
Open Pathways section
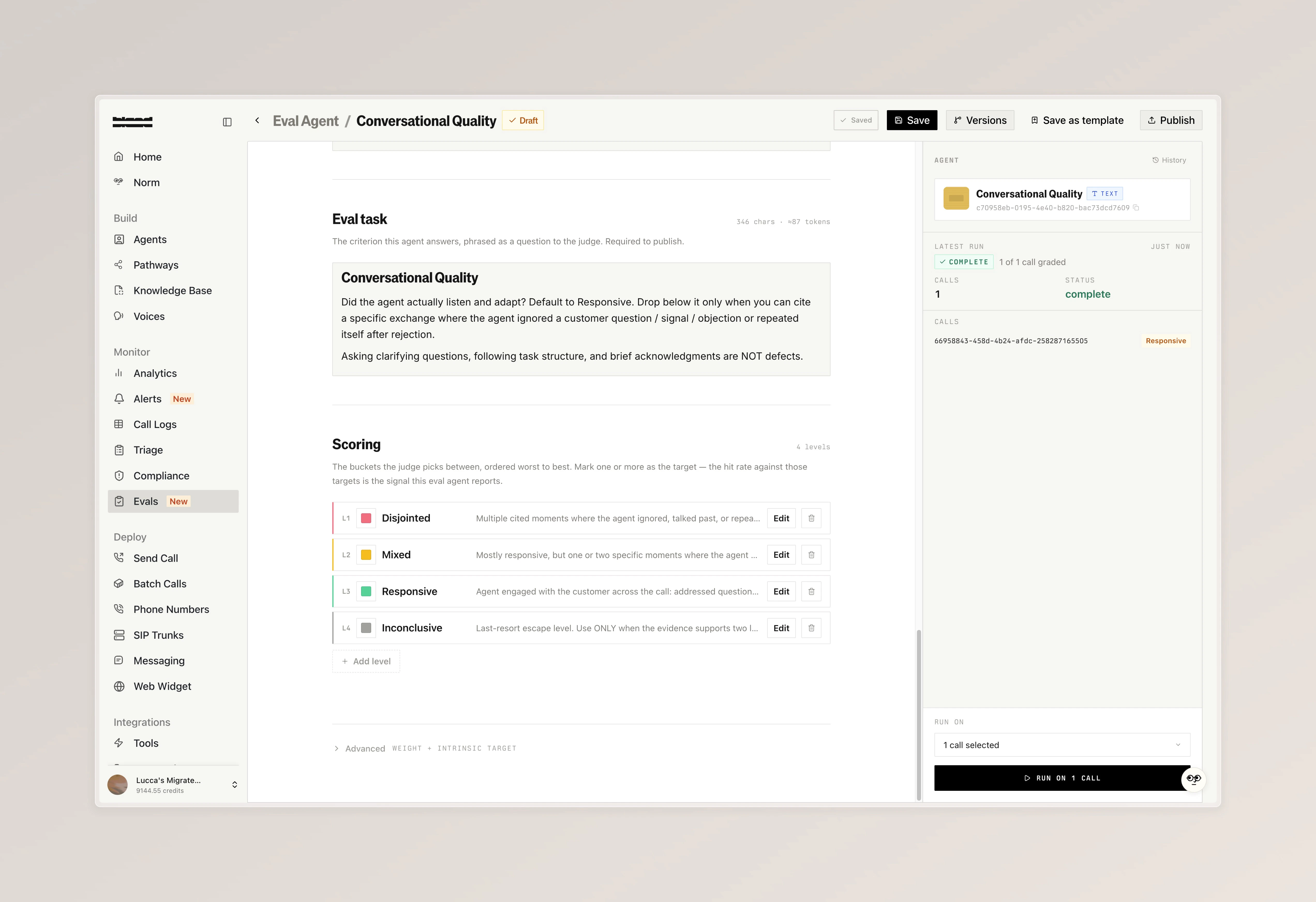(173, 265)
